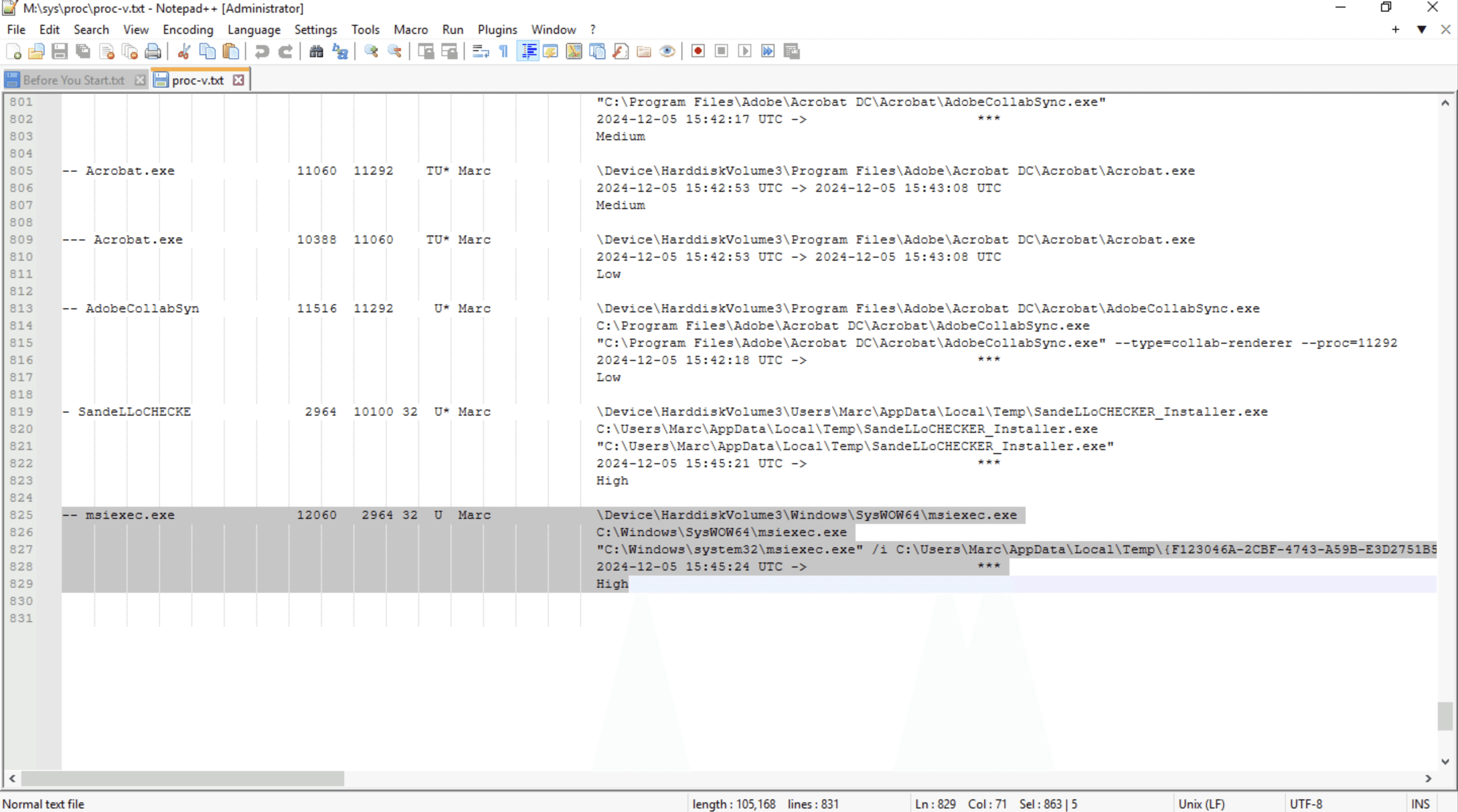The height and width of the screenshot is (812, 1458).
Task: Paste clipboard using the Paste icon
Action: pos(230,52)
